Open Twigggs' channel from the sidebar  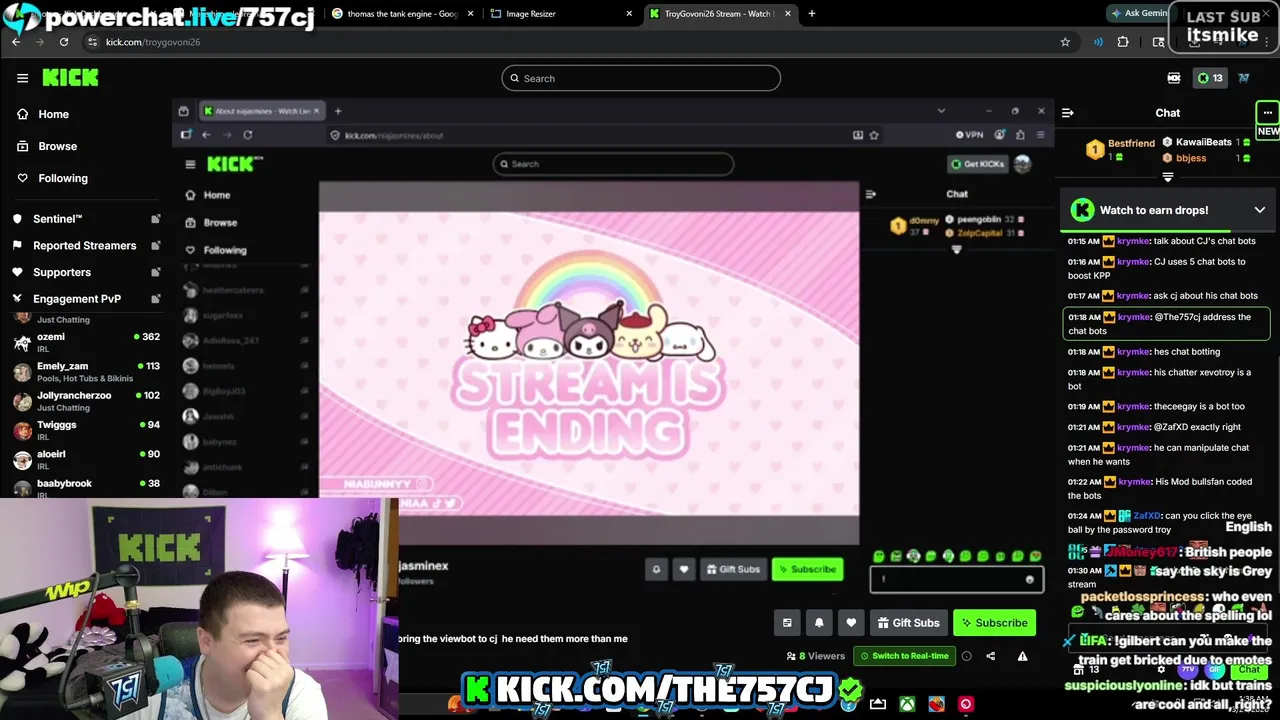coord(86,430)
